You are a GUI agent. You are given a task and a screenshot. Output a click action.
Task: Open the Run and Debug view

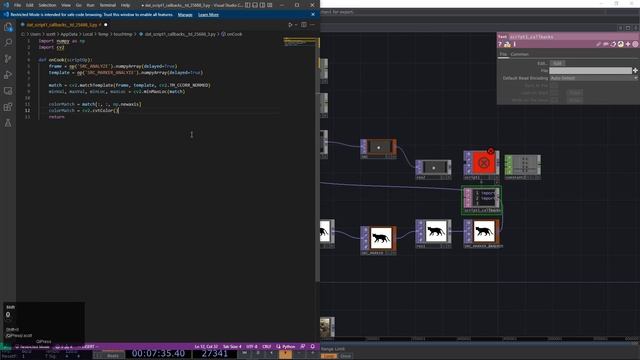[x=8, y=75]
